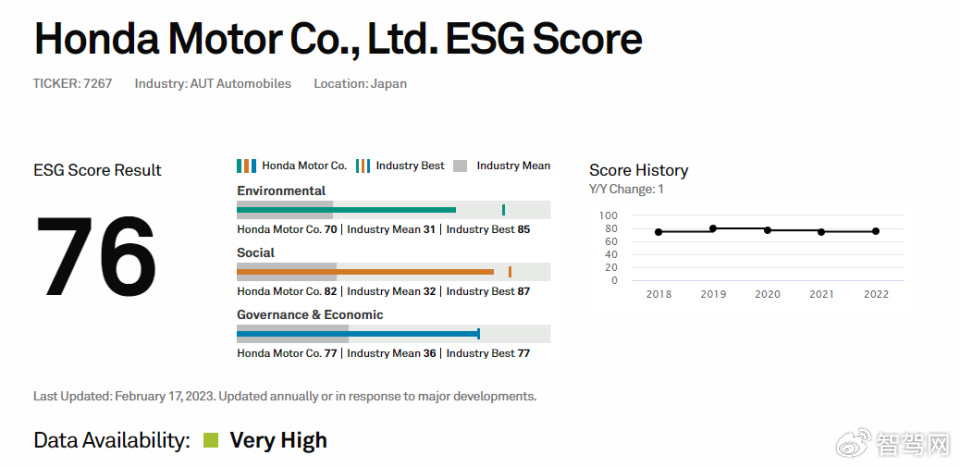
Task: Click the Location: Japan text
Action: pyautogui.click(x=360, y=84)
